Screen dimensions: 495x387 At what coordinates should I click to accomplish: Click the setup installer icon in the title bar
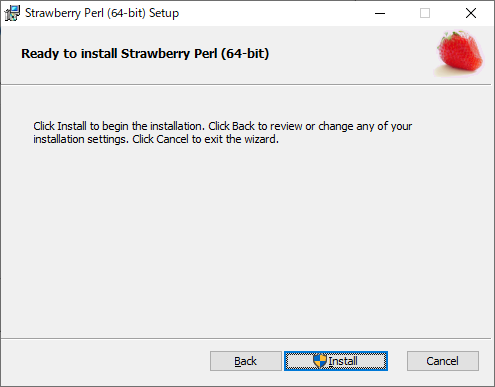(x=12, y=13)
